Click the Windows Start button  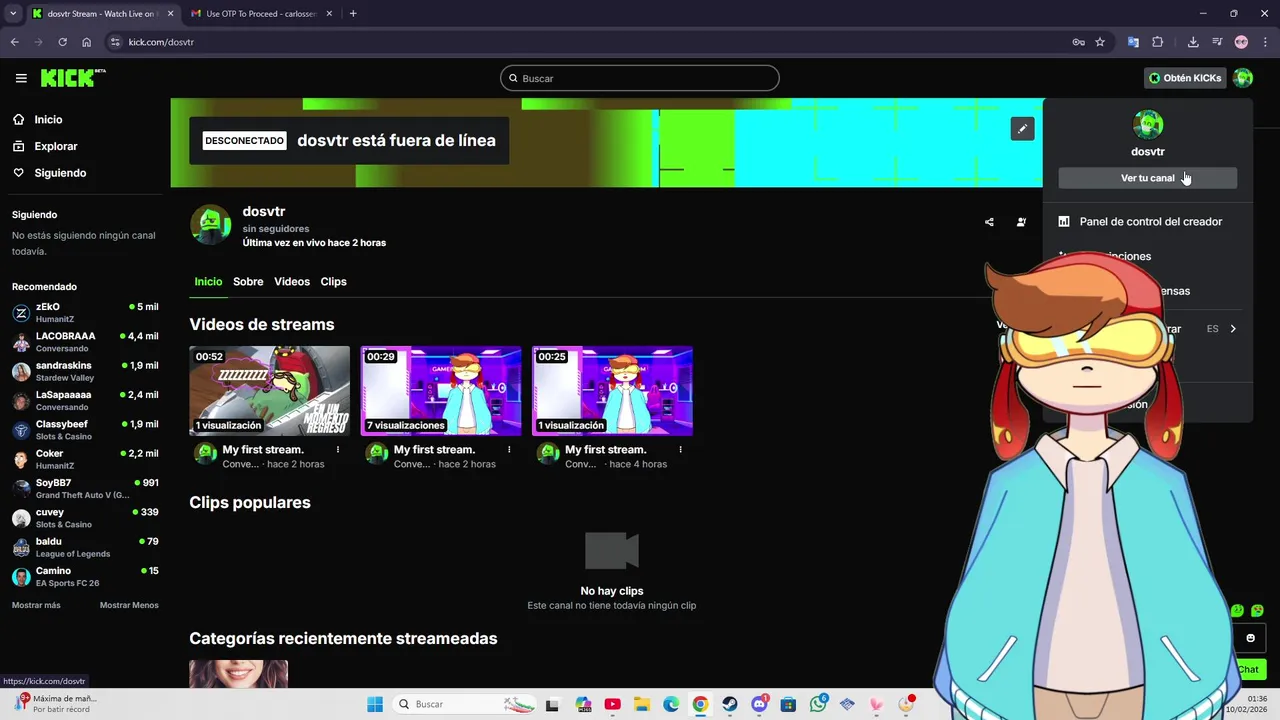[375, 704]
